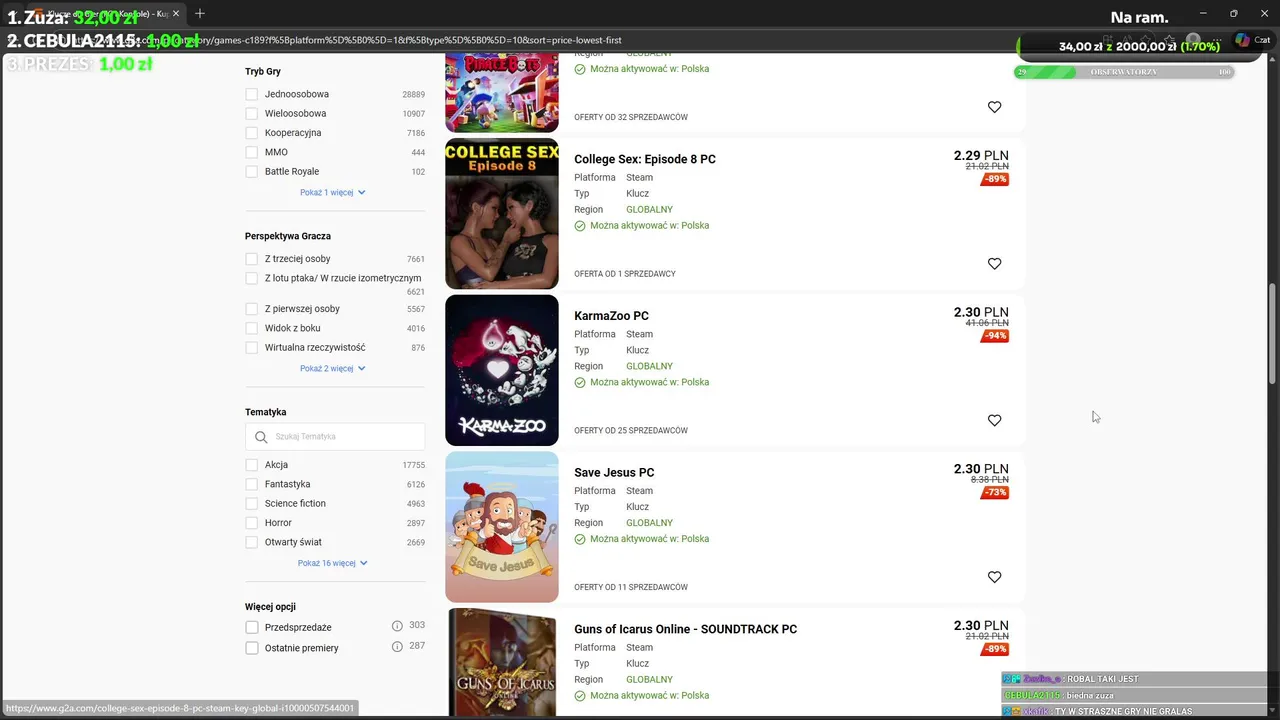Image resolution: width=1280 pixels, height=720 pixels.
Task: Enable the Kooperacyjna checkbox
Action: (252, 133)
